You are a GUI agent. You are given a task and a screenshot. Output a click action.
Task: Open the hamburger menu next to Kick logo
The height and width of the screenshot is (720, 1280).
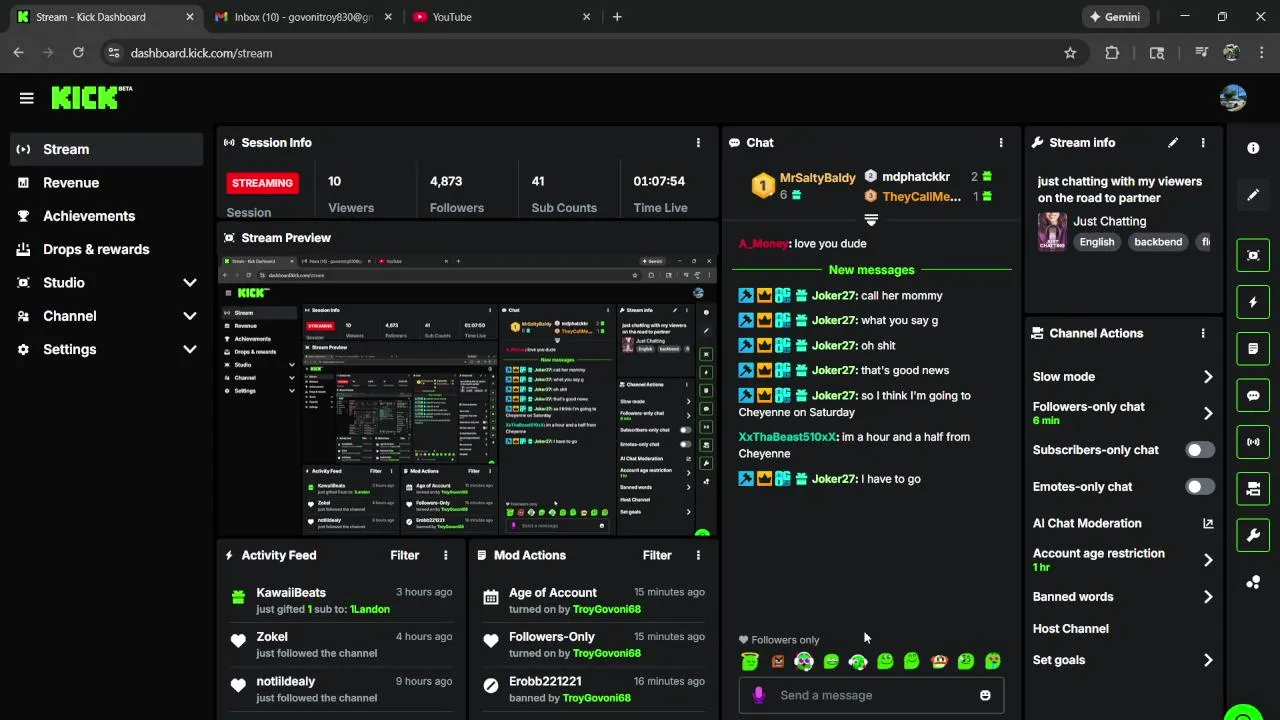point(26,98)
